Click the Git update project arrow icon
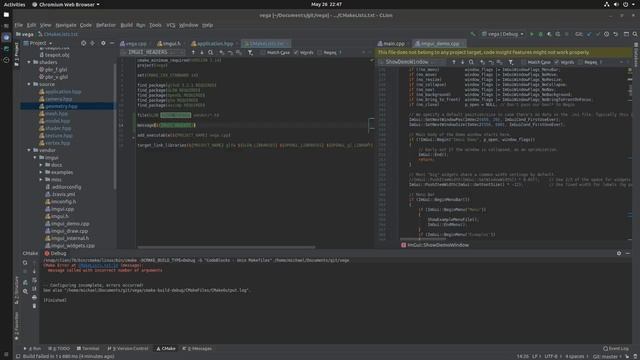The width and height of the screenshot is (640, 360). coord(589,34)
